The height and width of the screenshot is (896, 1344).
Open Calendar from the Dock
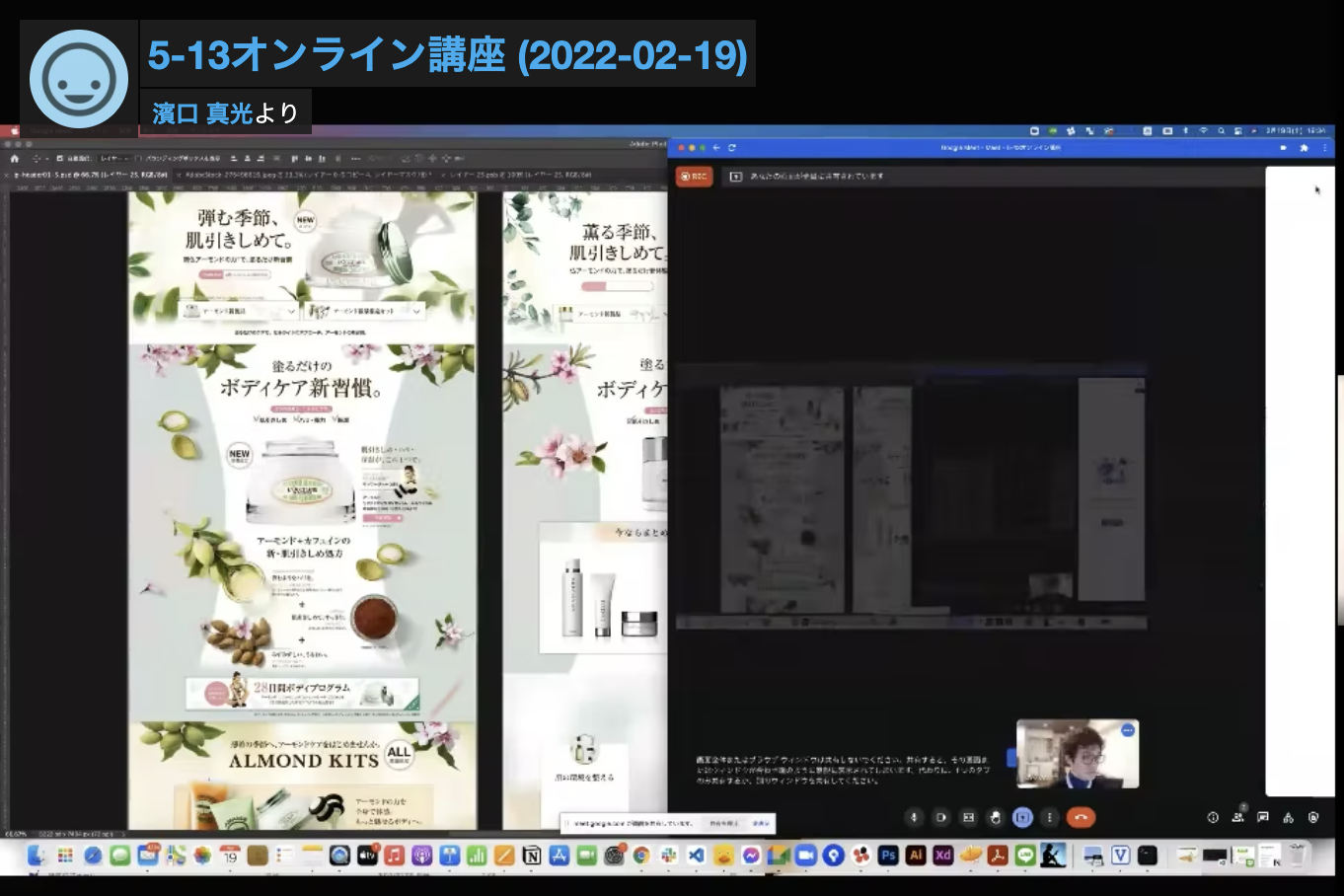[230, 856]
